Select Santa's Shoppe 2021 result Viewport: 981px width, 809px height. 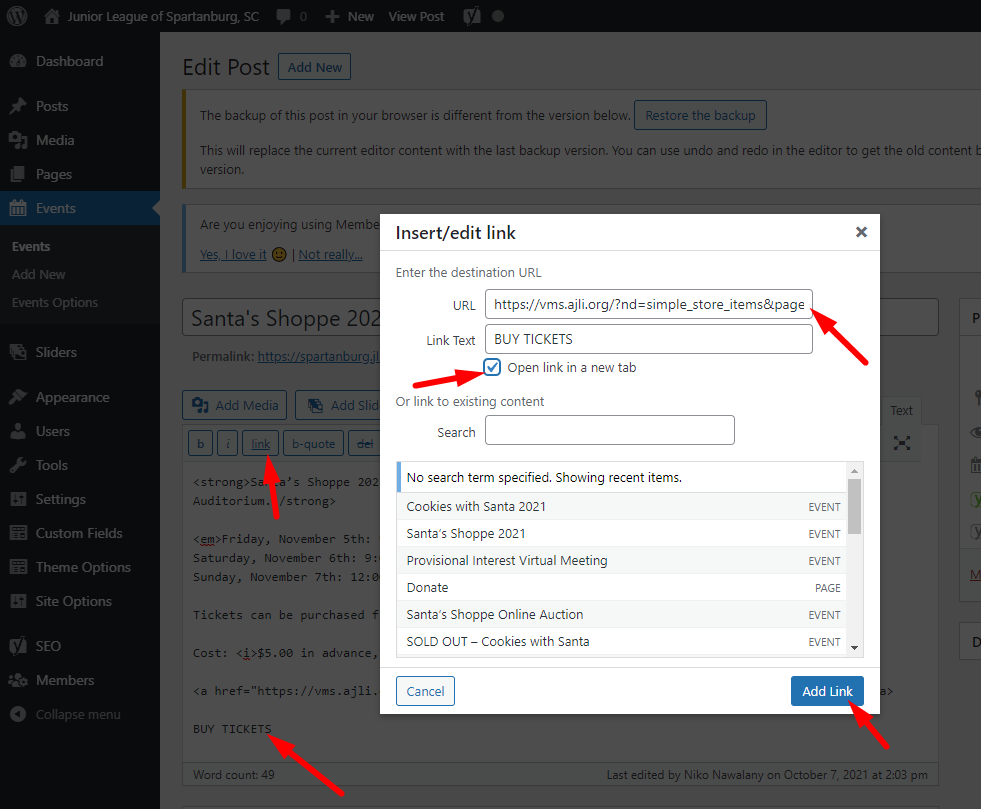tap(622, 534)
